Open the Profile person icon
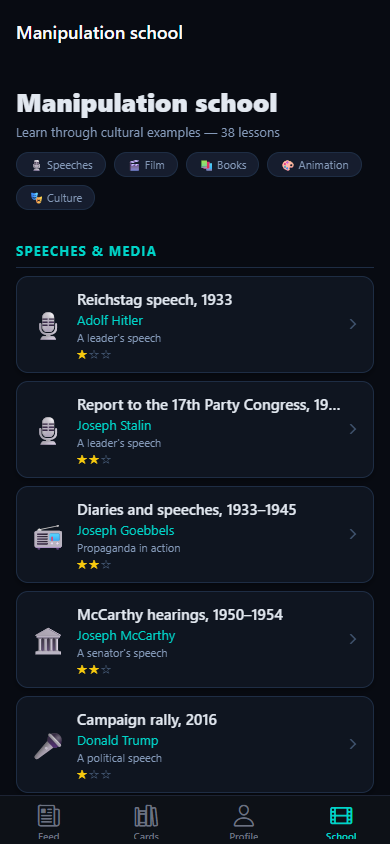390x844 pixels. point(244,816)
